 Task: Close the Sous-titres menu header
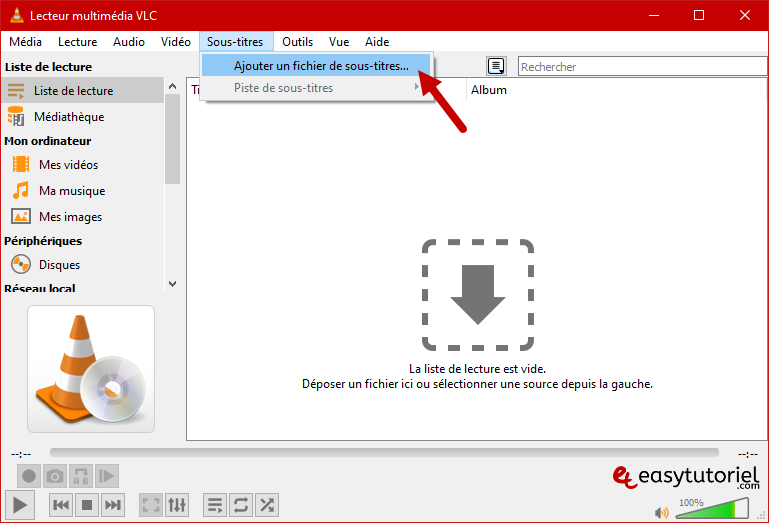(235, 42)
